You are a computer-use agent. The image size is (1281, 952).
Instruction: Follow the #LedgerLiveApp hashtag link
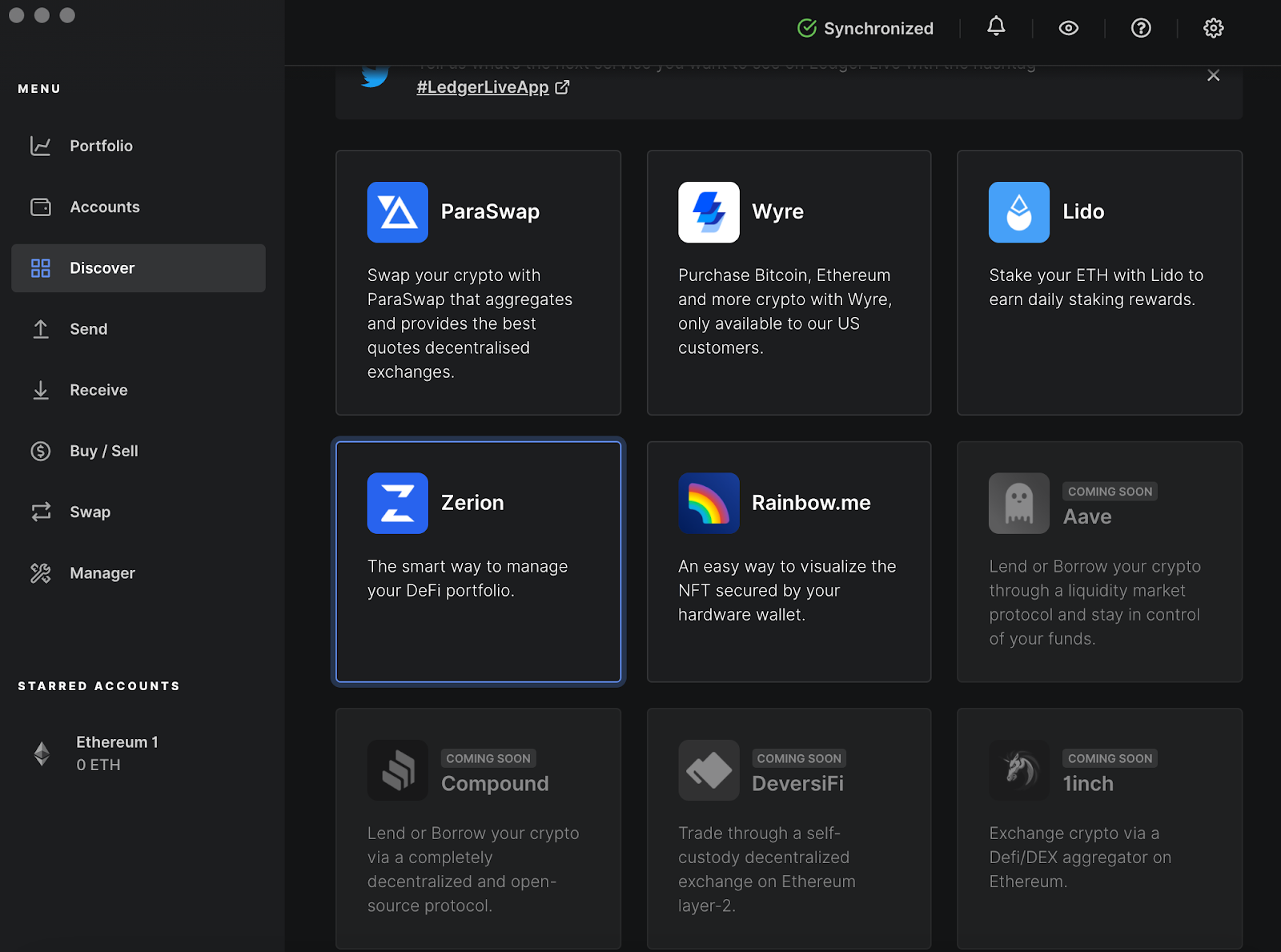(483, 87)
